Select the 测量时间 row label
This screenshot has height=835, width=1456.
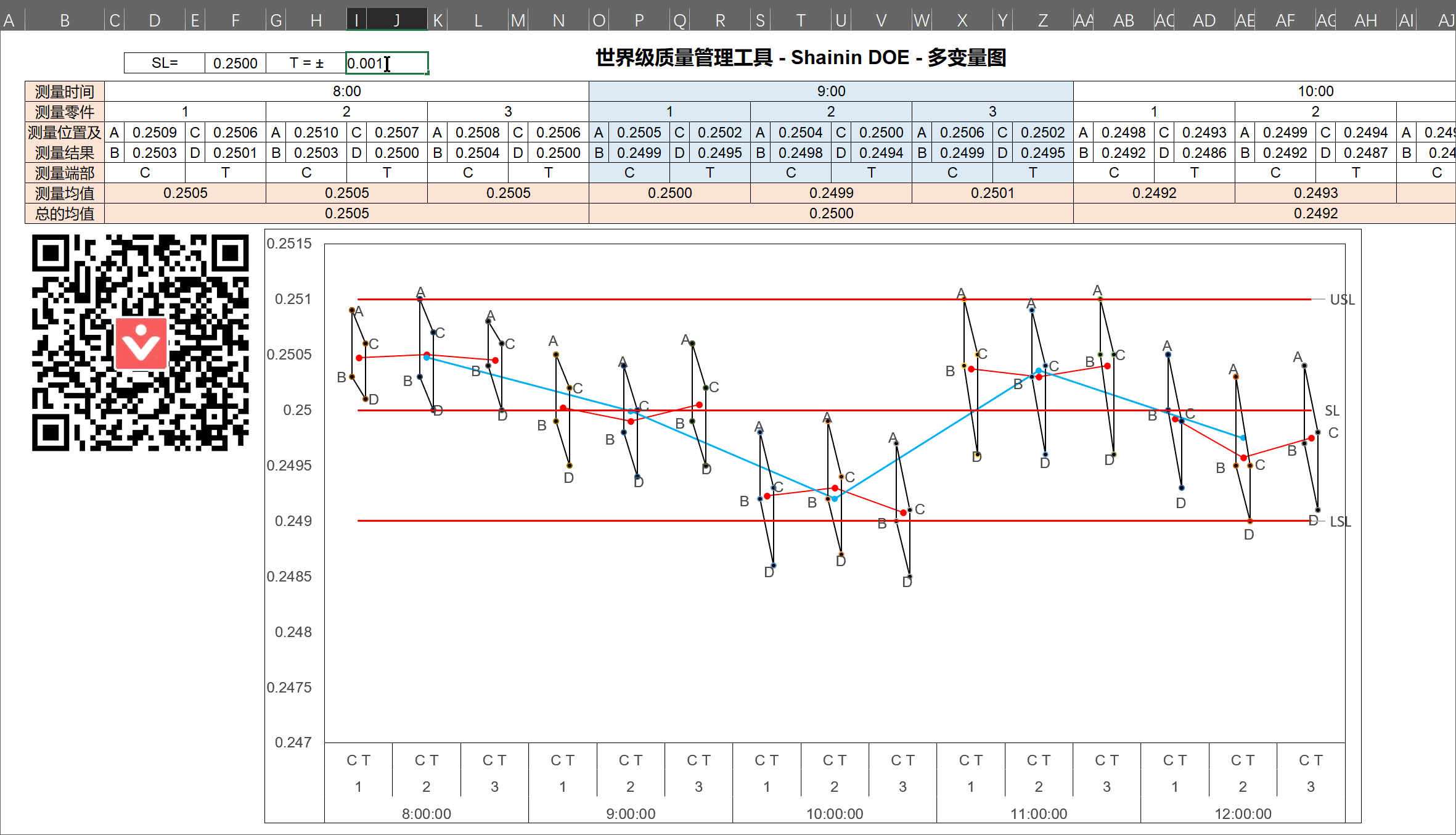tap(65, 91)
